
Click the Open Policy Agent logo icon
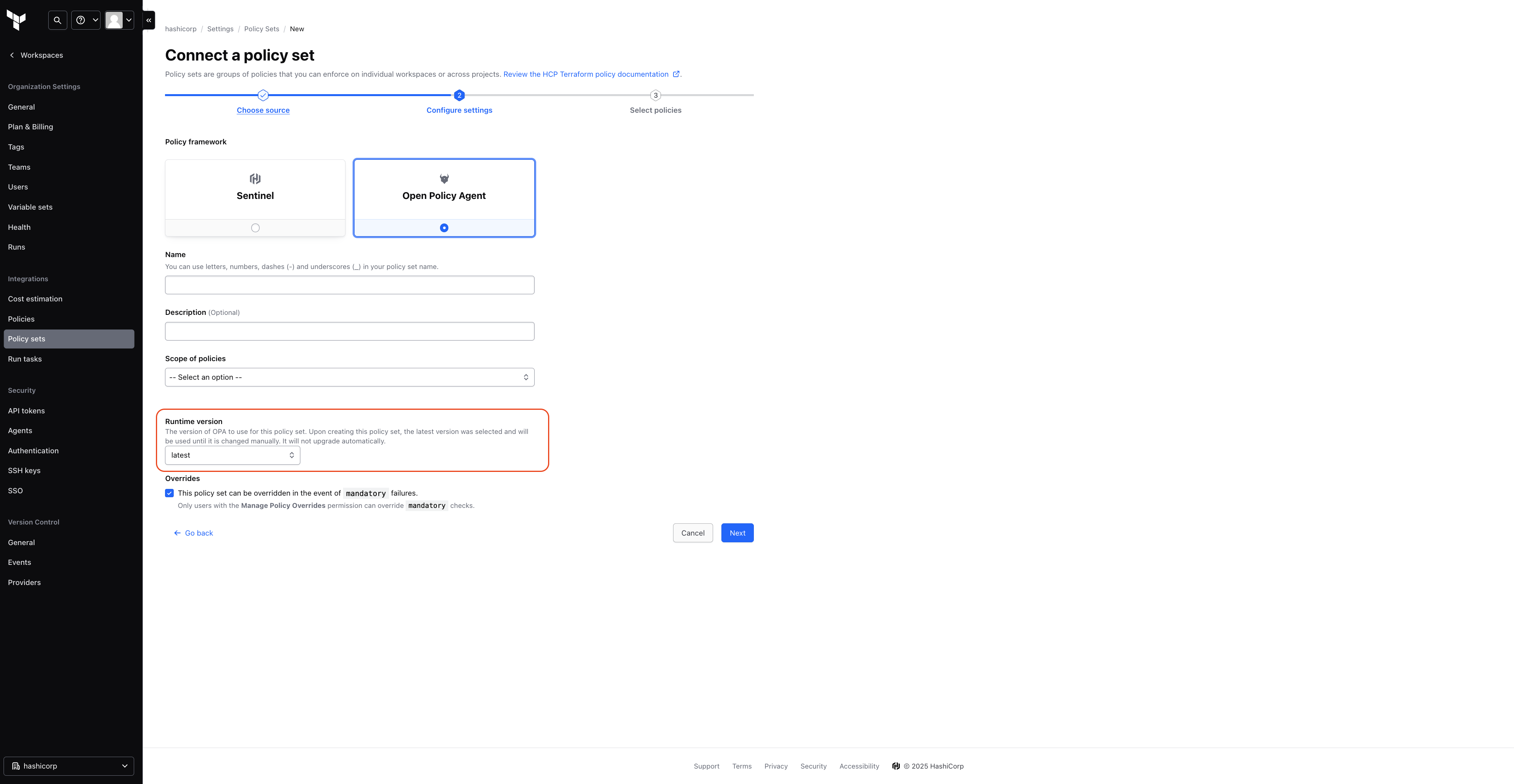[x=444, y=179]
